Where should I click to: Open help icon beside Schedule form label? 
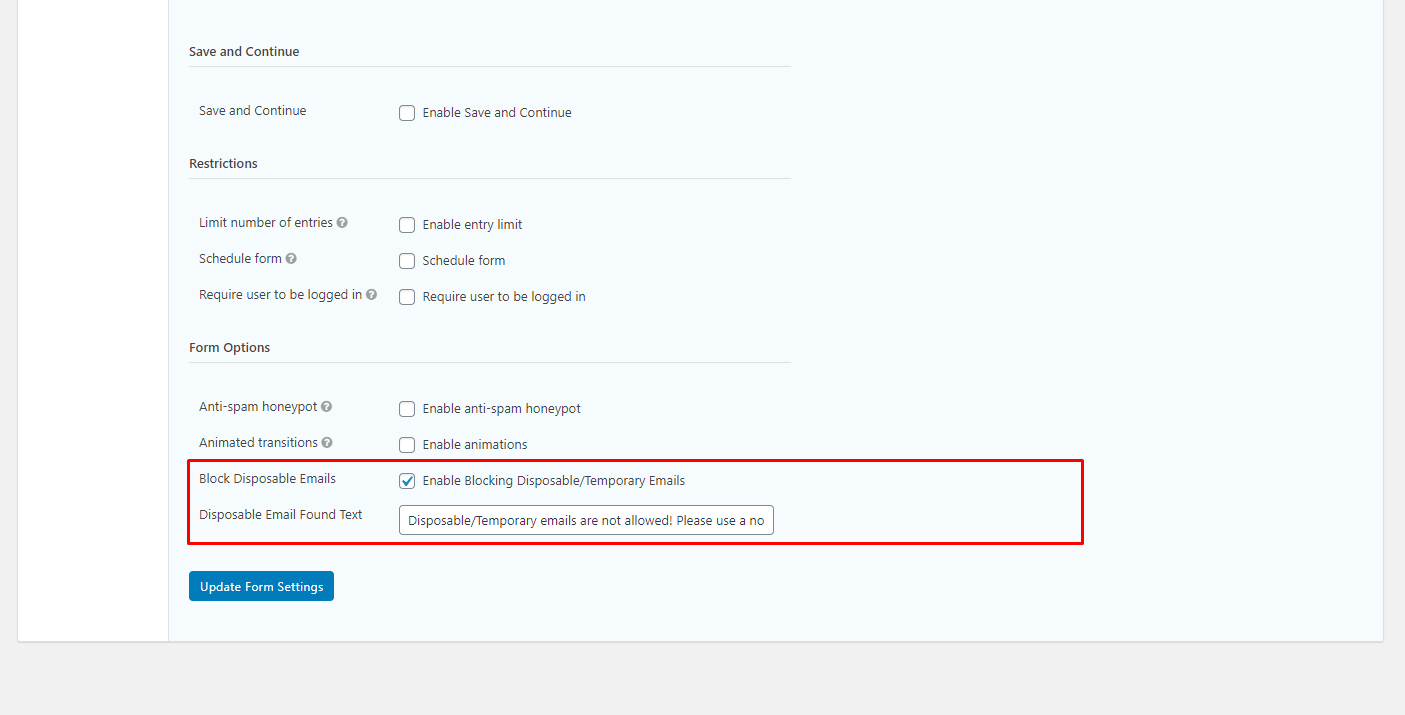291,259
